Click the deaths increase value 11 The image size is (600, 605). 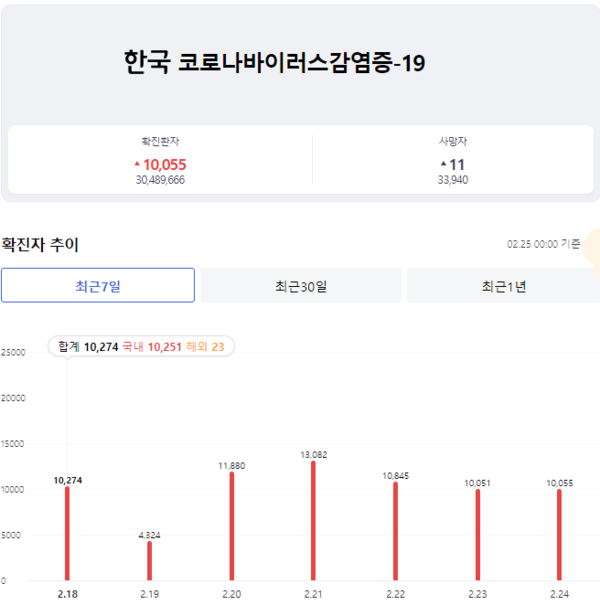(x=457, y=165)
